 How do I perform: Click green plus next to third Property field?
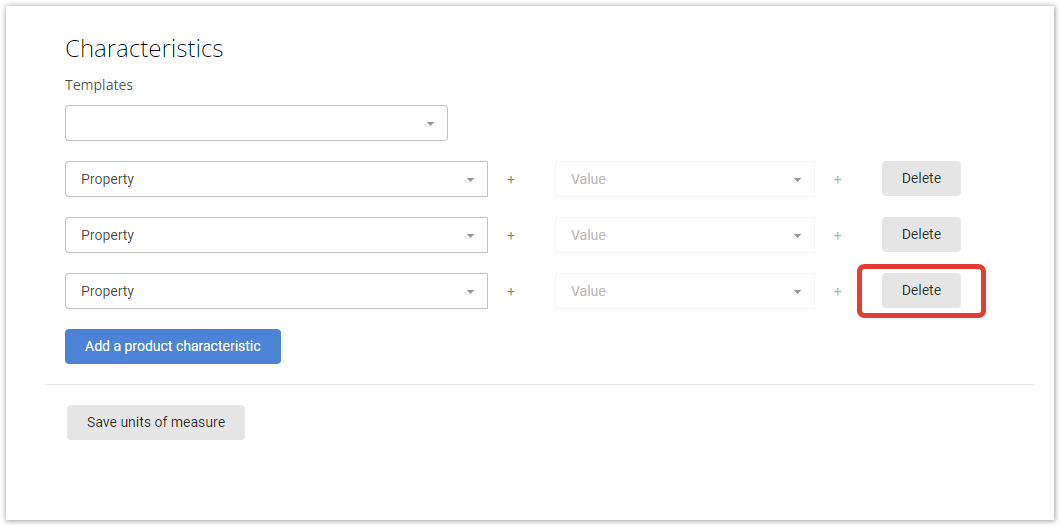click(511, 292)
